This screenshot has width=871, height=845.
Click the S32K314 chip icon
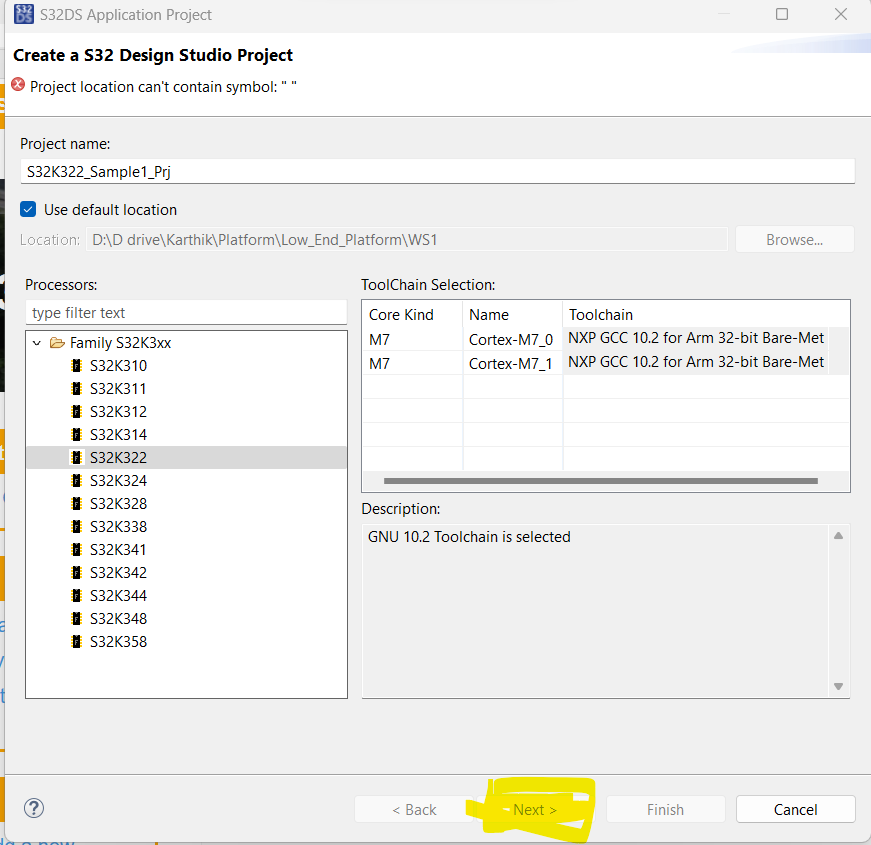pos(77,434)
